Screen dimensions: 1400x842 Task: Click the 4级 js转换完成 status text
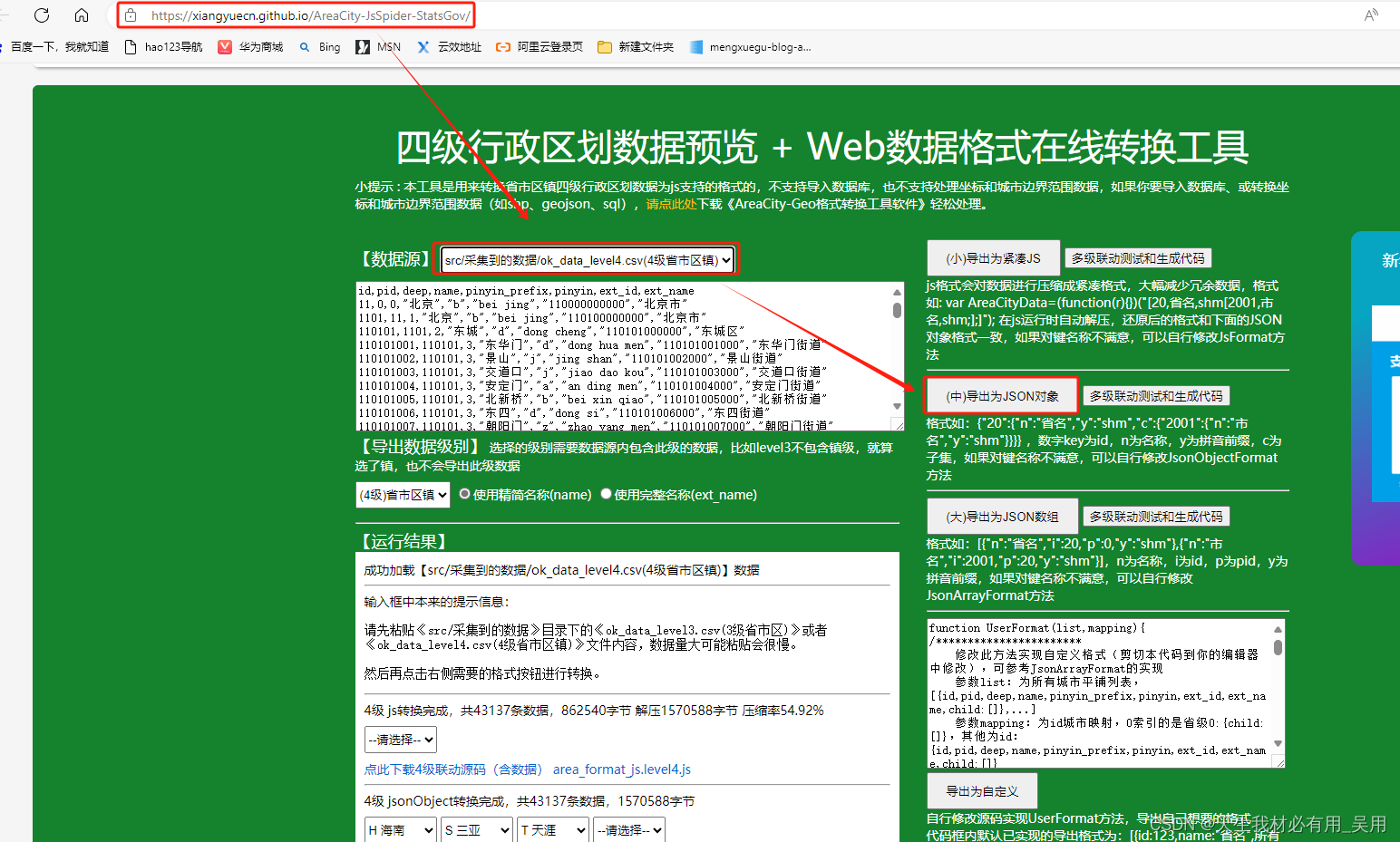594,711
